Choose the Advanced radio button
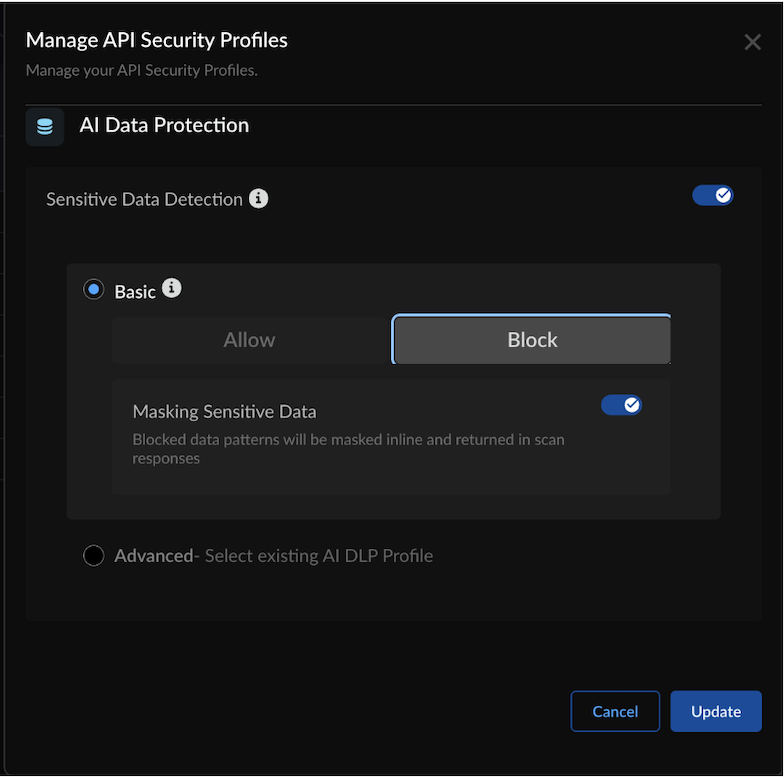This screenshot has width=784, height=777. (94, 556)
